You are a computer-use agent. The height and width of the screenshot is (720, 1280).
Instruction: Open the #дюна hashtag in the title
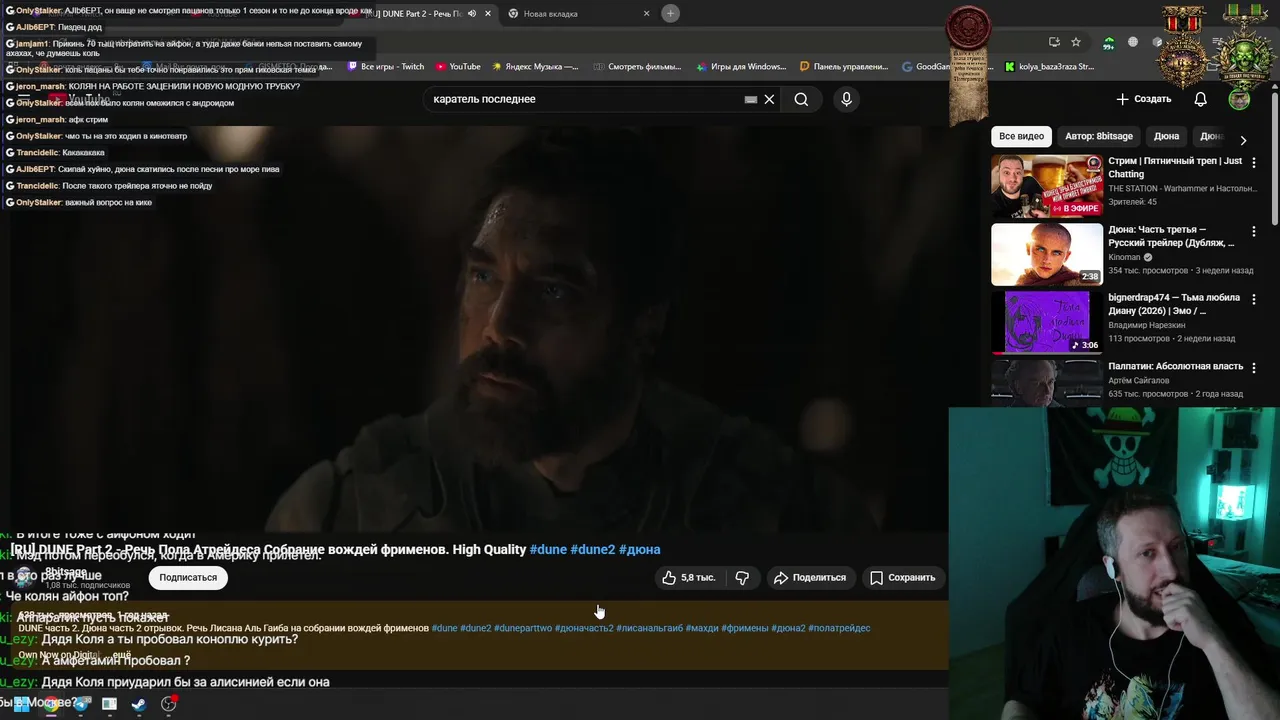pyautogui.click(x=639, y=549)
